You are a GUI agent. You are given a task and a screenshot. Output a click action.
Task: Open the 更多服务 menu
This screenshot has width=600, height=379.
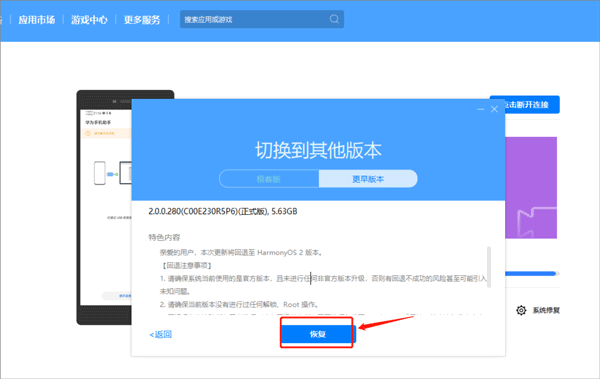click(142, 20)
